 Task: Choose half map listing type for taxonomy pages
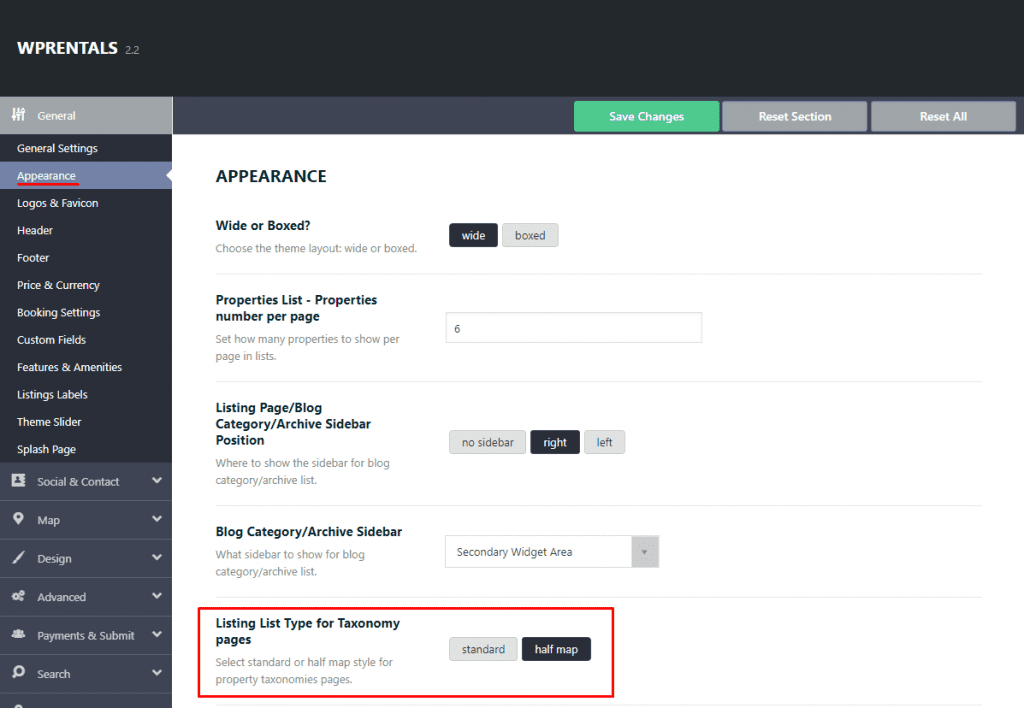556,648
